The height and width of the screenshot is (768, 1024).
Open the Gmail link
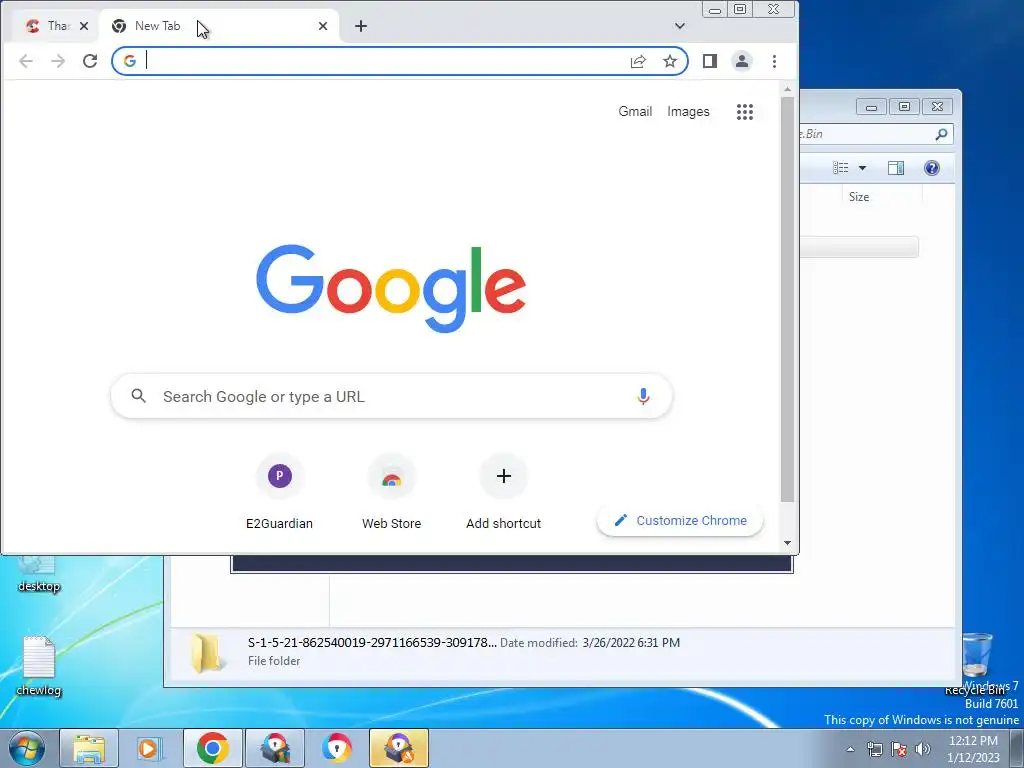click(x=635, y=112)
